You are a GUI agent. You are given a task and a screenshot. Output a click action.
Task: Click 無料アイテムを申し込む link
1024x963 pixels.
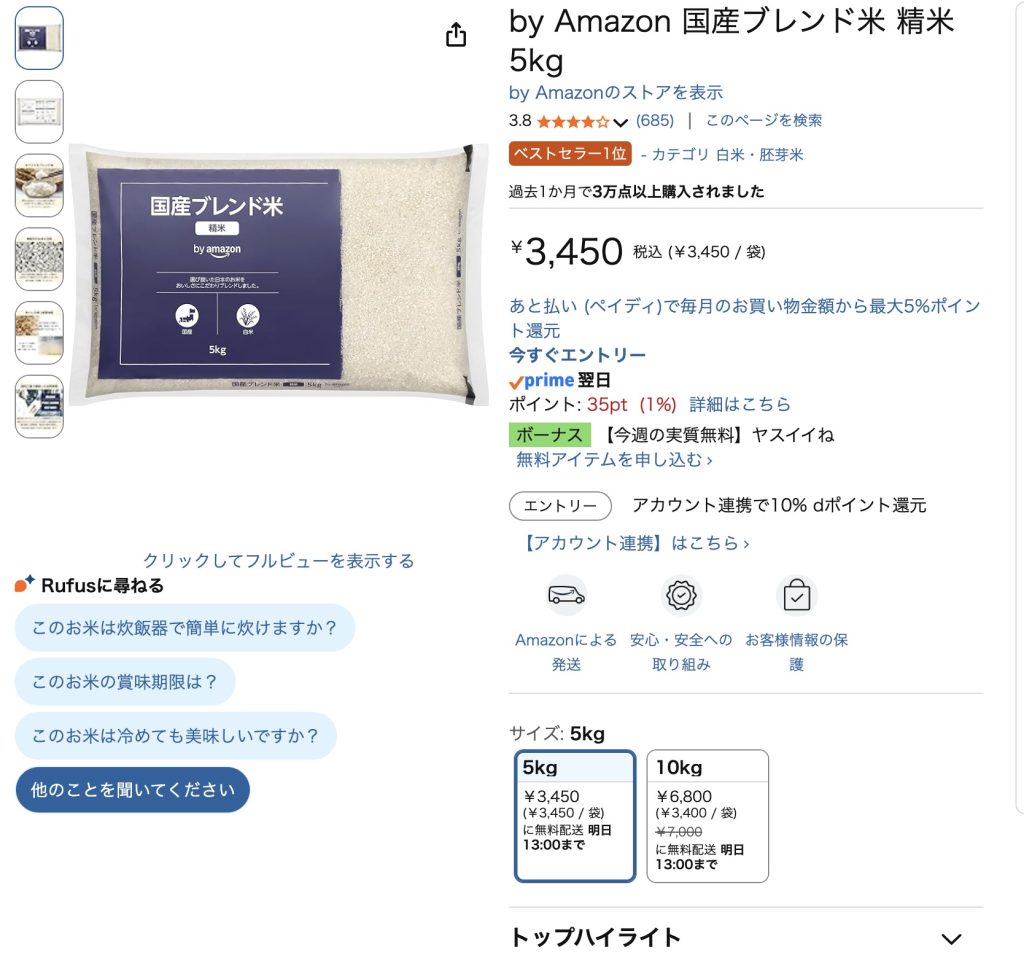(x=614, y=460)
